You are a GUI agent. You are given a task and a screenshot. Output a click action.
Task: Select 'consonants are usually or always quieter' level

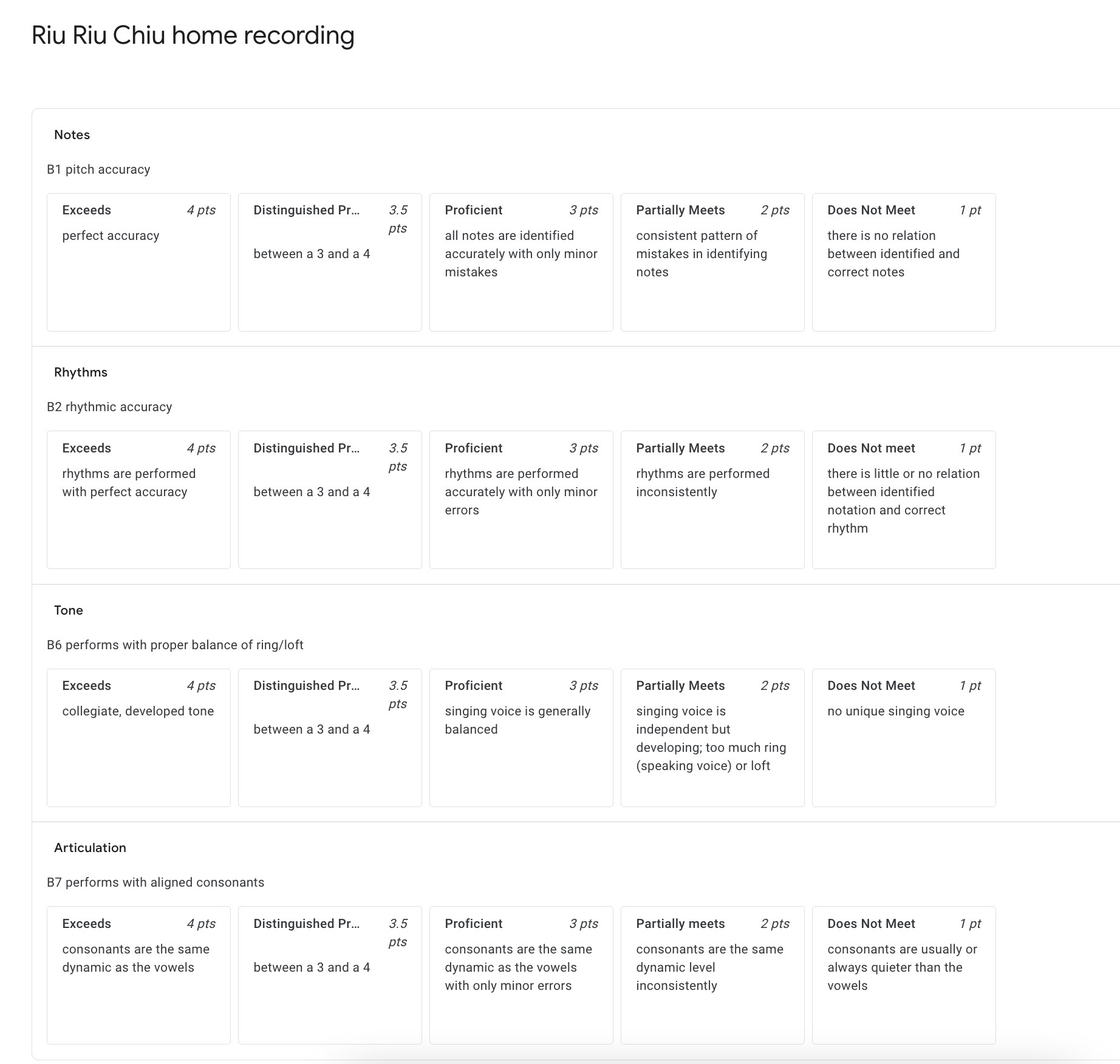pyautogui.click(x=904, y=975)
